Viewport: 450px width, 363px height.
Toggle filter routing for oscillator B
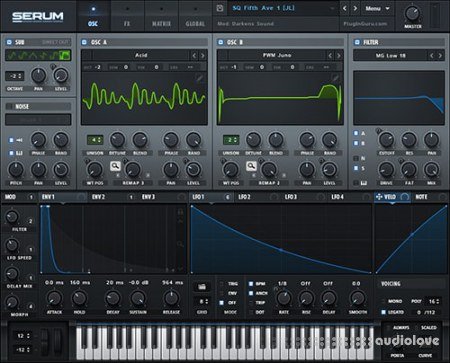click(x=356, y=143)
